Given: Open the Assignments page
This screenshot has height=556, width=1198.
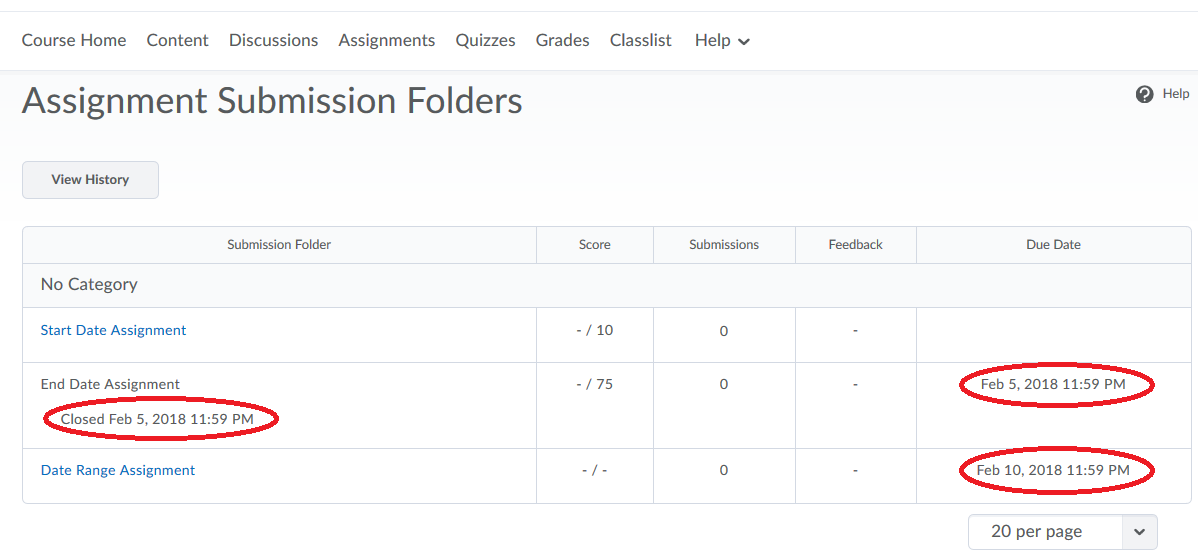Looking at the screenshot, I should coord(386,41).
